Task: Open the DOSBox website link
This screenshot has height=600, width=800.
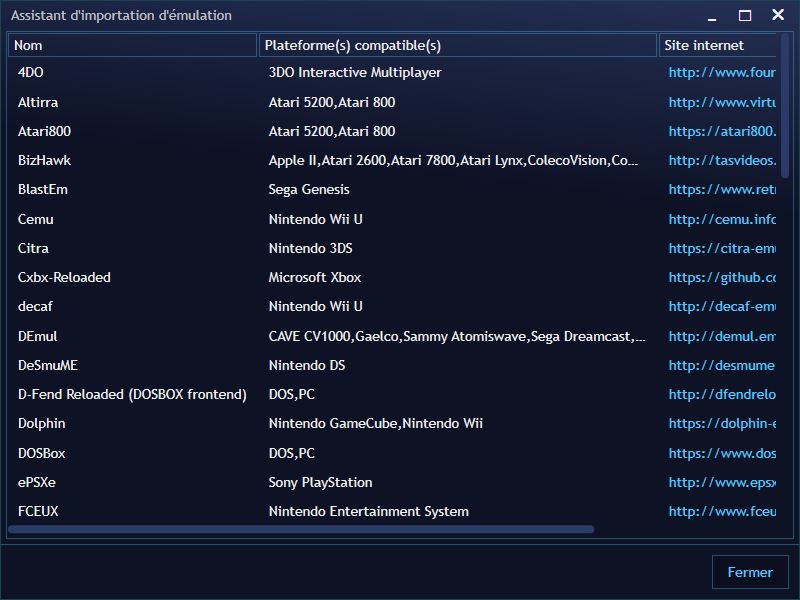Action: [722, 453]
